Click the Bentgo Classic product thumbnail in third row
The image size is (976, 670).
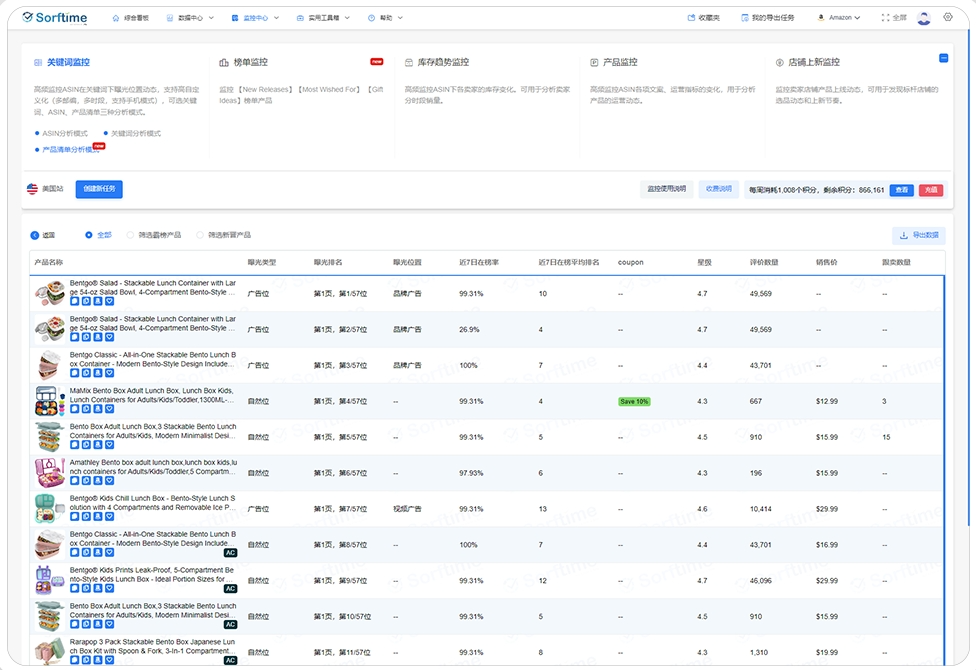coord(49,365)
